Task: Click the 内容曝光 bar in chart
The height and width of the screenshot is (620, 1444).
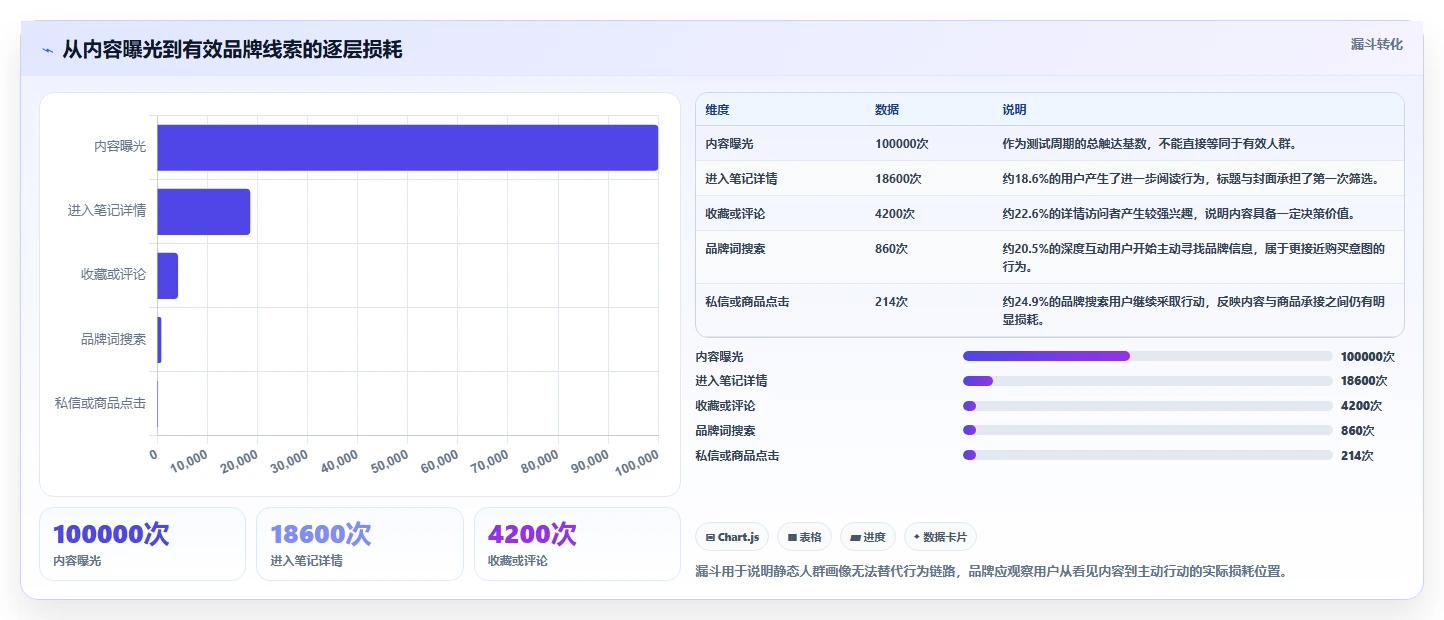Action: pos(407,147)
